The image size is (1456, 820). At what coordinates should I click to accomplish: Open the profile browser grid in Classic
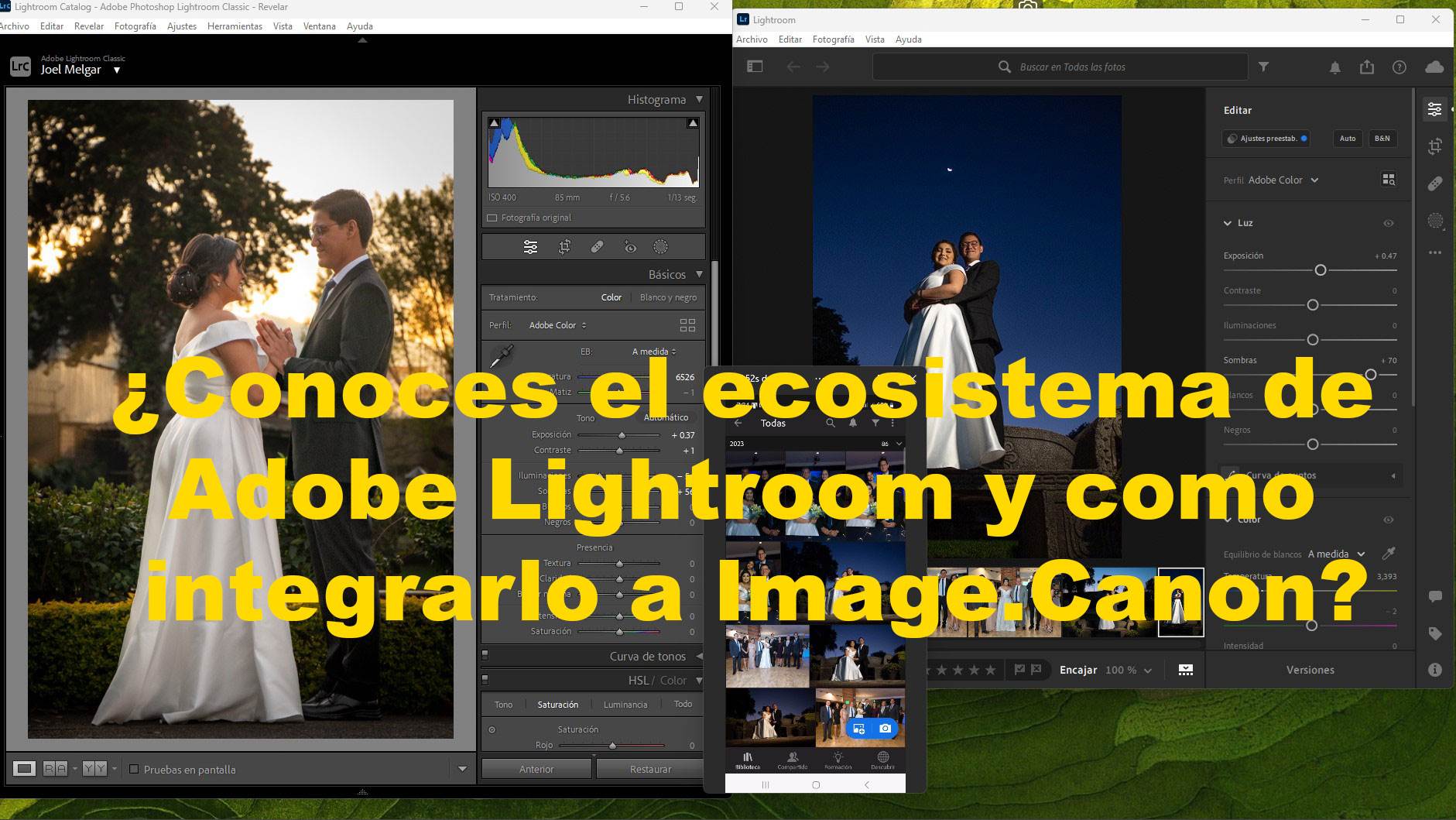(x=687, y=325)
